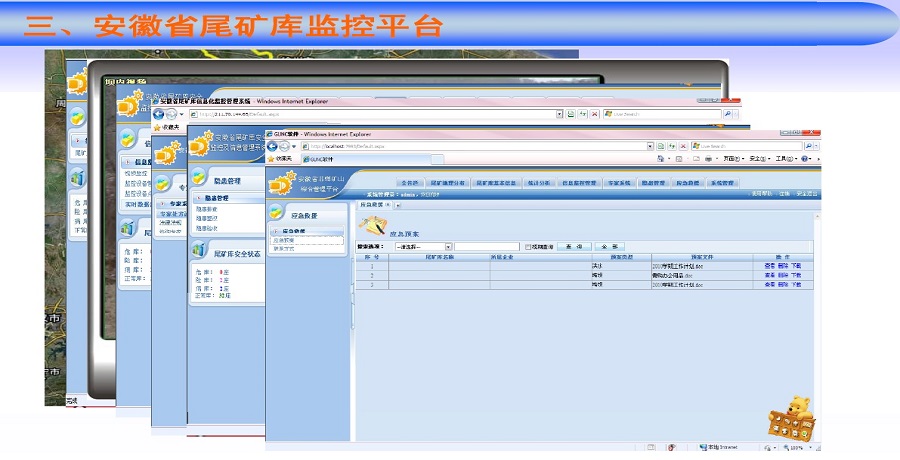Image resolution: width=900 pixels, height=460 pixels.
Task: Click the cube icon beside 隐患管理 sidebar heading
Action: click(x=199, y=176)
